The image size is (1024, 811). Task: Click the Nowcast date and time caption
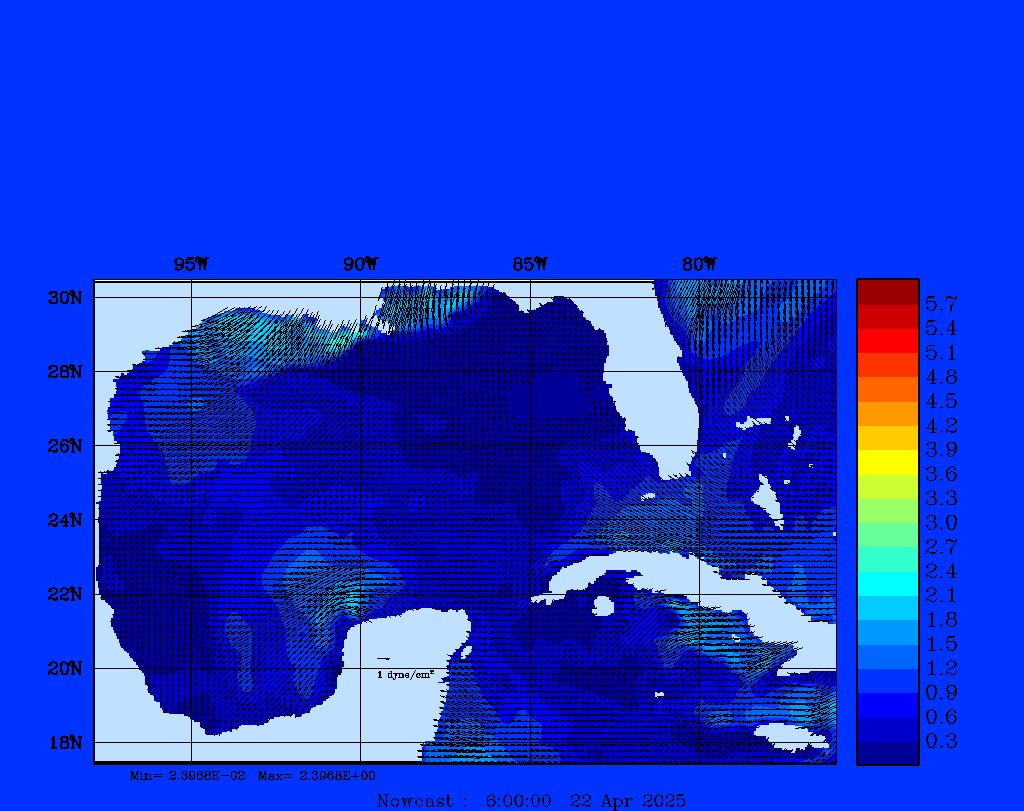[x=531, y=800]
